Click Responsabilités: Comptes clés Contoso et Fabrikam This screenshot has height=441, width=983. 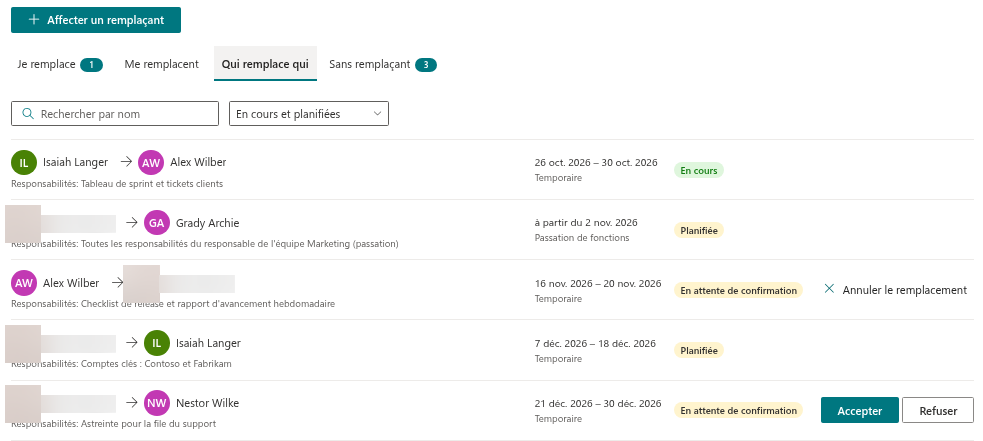pos(122,364)
